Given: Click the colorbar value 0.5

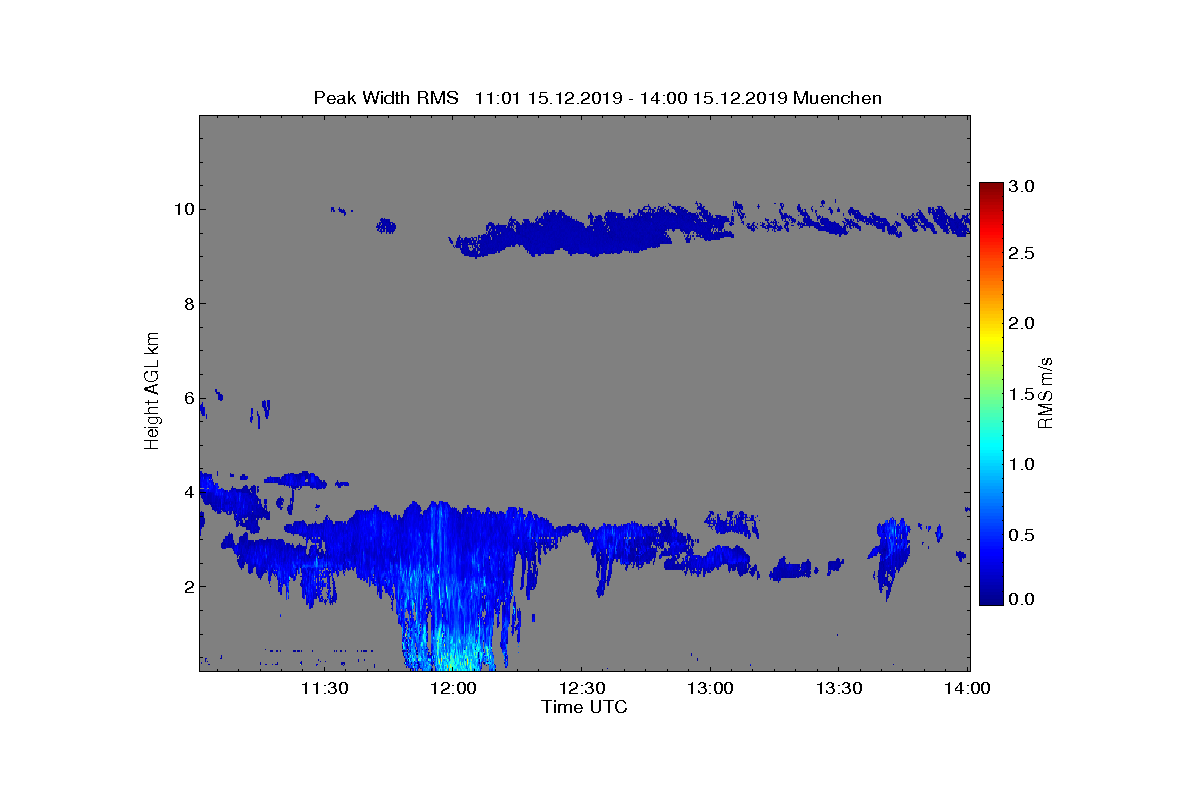Looking at the screenshot, I should click(1021, 535).
